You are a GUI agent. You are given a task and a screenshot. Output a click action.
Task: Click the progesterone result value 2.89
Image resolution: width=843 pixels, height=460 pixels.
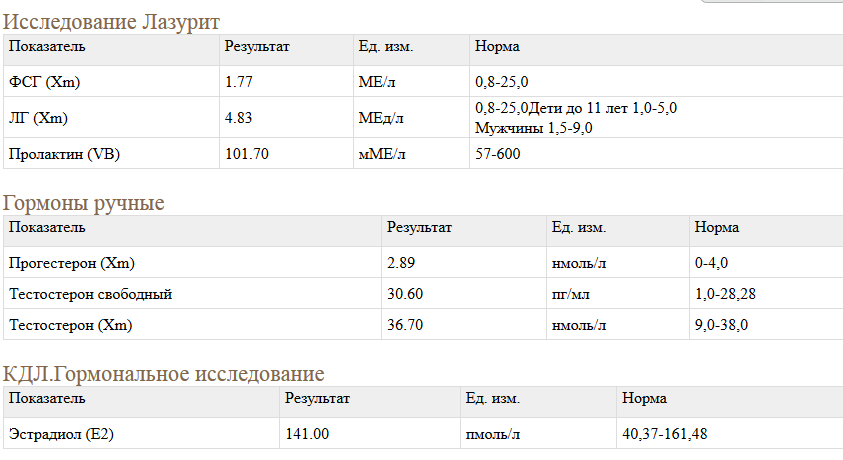pyautogui.click(x=400, y=263)
